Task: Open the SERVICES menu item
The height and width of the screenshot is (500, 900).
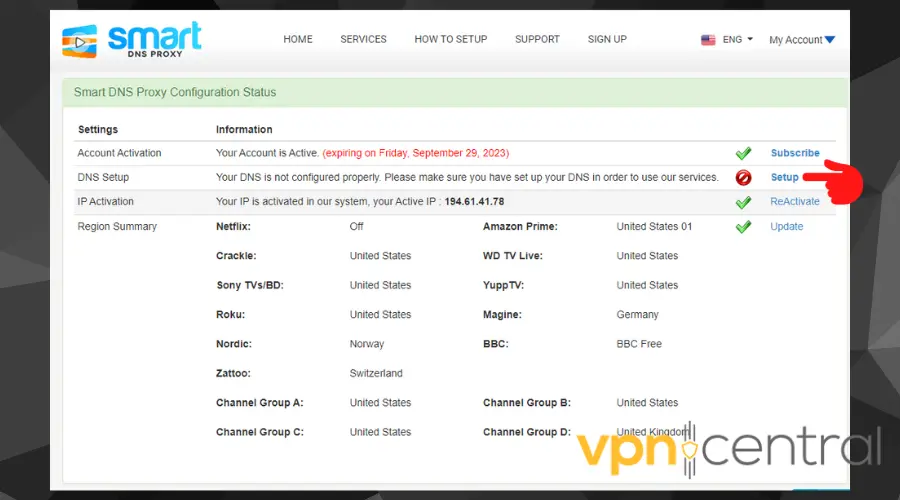Action: 363,39
